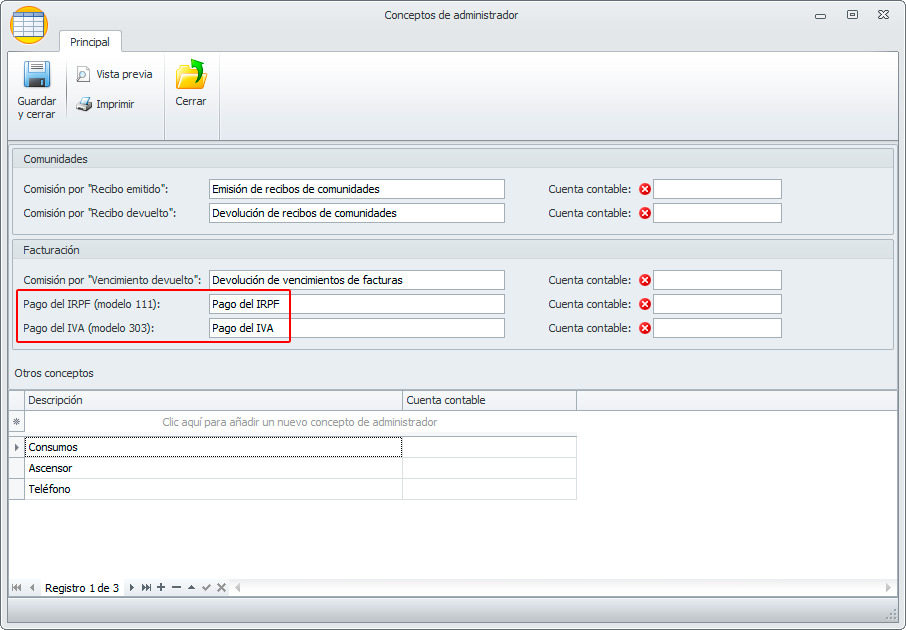Click the Consumos row indicator arrow
This screenshot has width=906, height=630.
pyautogui.click(x=17, y=447)
